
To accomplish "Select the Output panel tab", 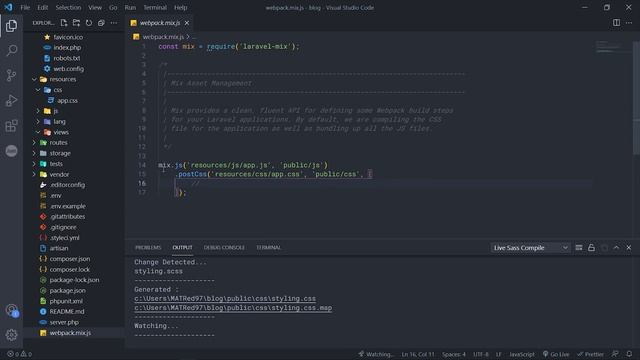I will tap(182, 248).
